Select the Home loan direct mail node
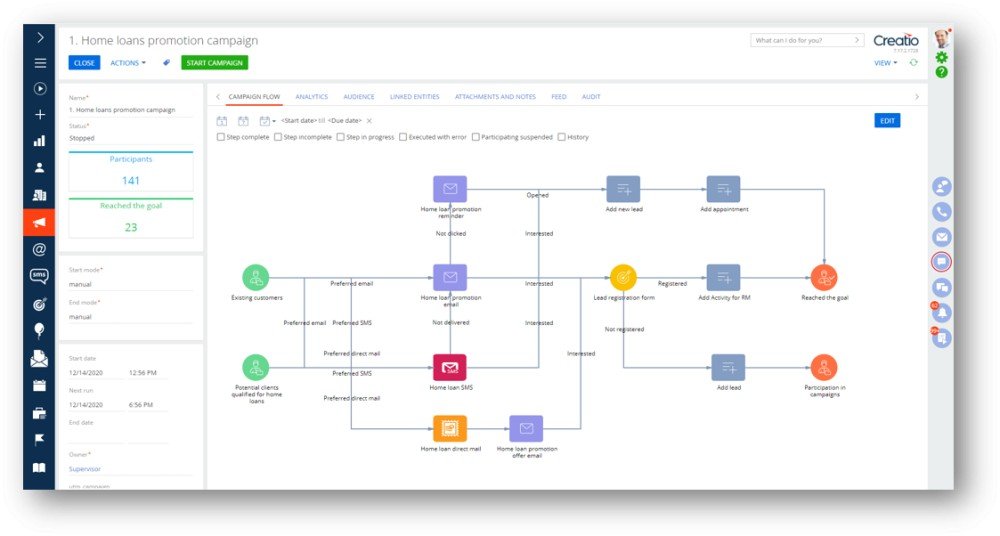1000x536 pixels. click(x=450, y=429)
